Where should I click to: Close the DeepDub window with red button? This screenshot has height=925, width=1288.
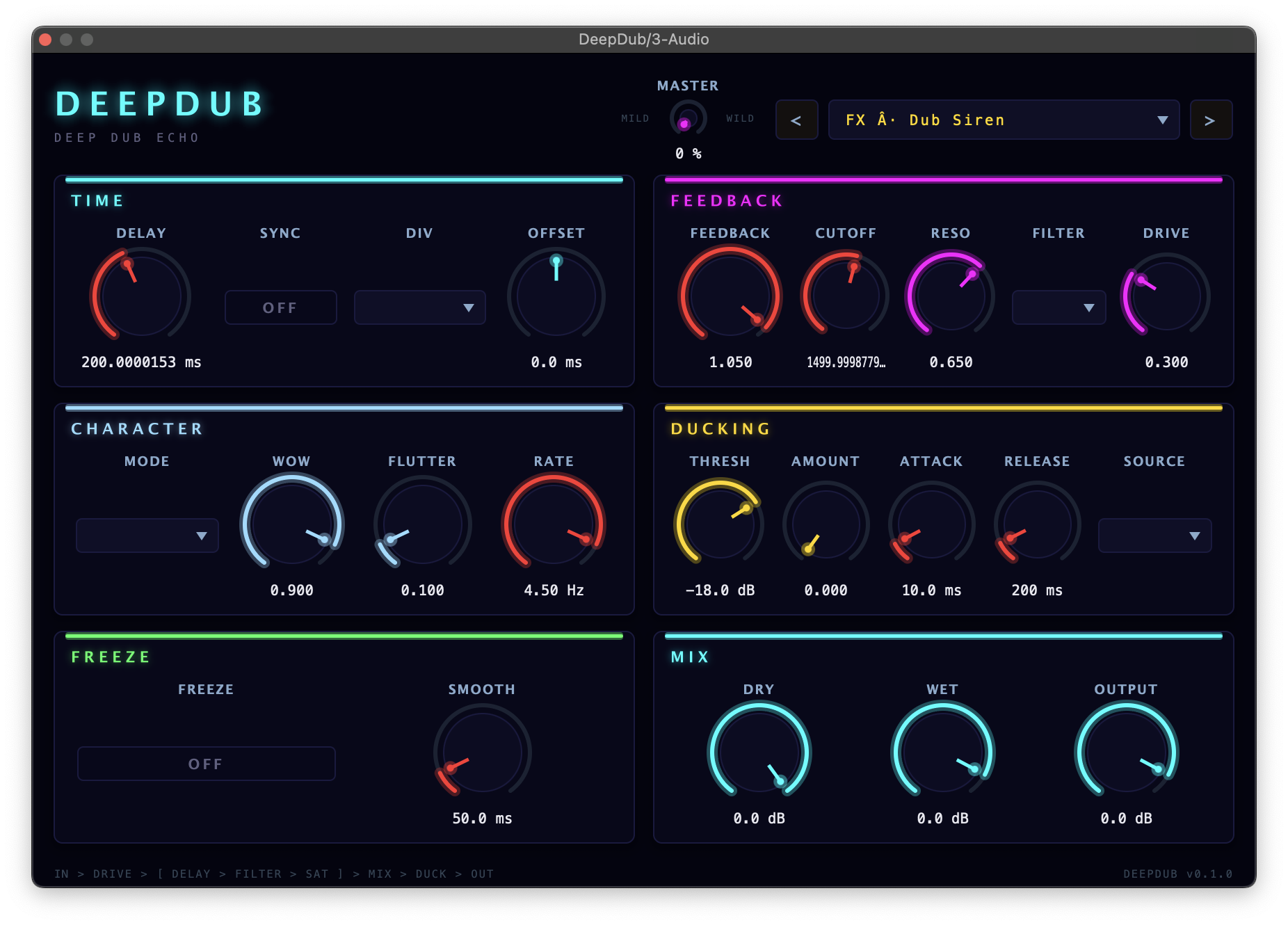point(46,40)
